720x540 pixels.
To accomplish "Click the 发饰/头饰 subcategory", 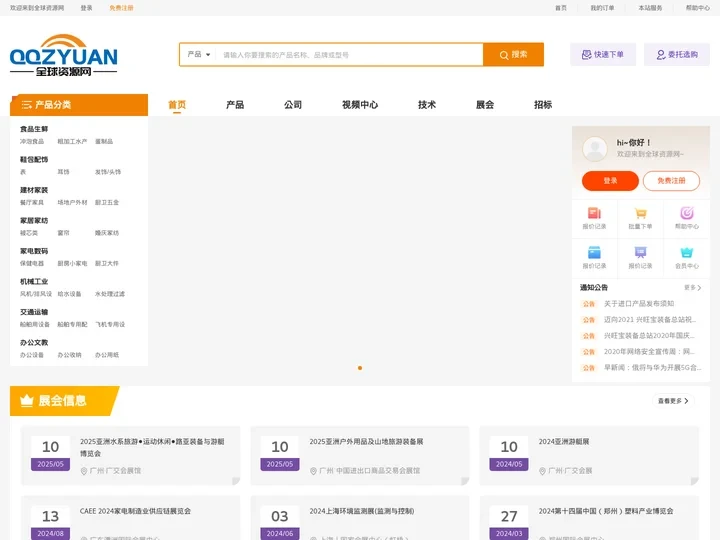I will coord(108,172).
